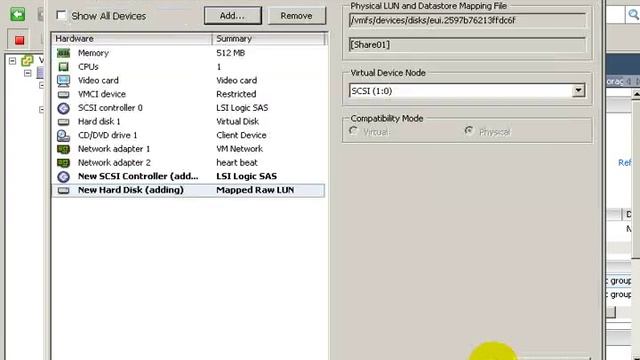Click the physical LUN device path field
The width and height of the screenshot is (640, 360).
pos(467,20)
